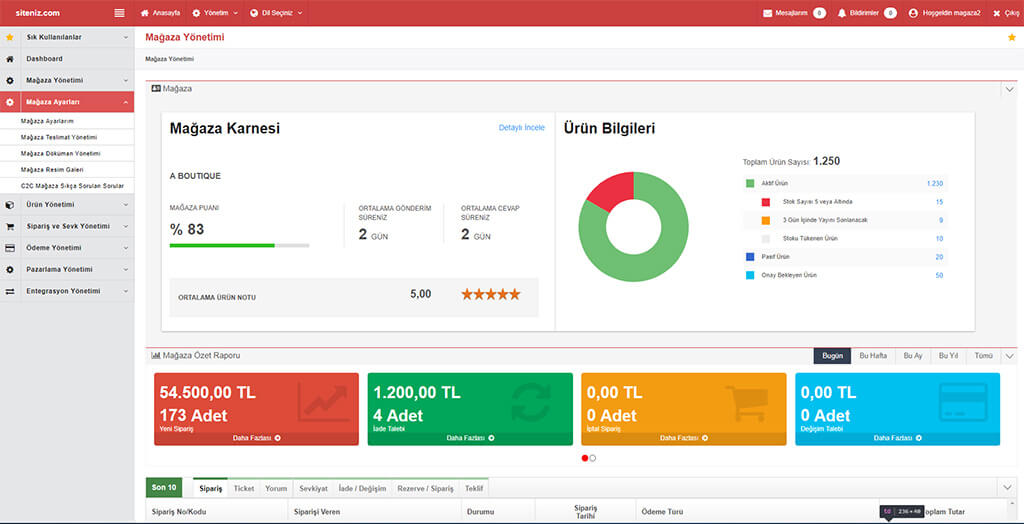Viewport: 1024px width, 524px height.
Task: Click gear icon beside Pazarlama Yönetimi
Action: pyautogui.click(x=9, y=269)
